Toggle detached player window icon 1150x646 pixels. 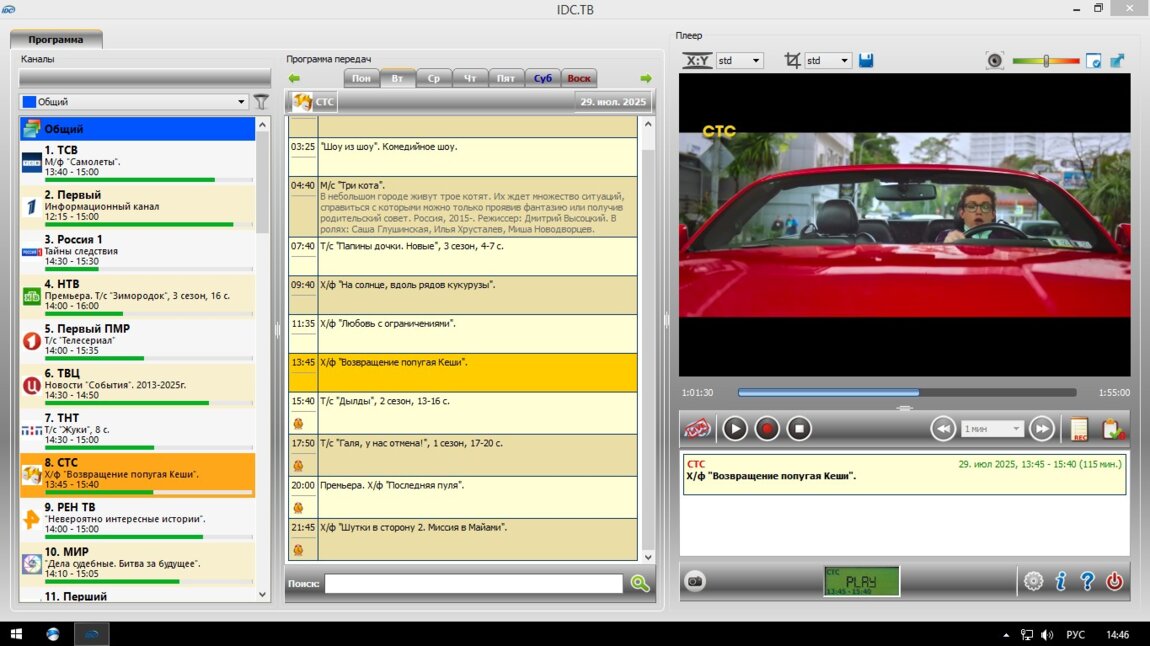click(x=1116, y=61)
